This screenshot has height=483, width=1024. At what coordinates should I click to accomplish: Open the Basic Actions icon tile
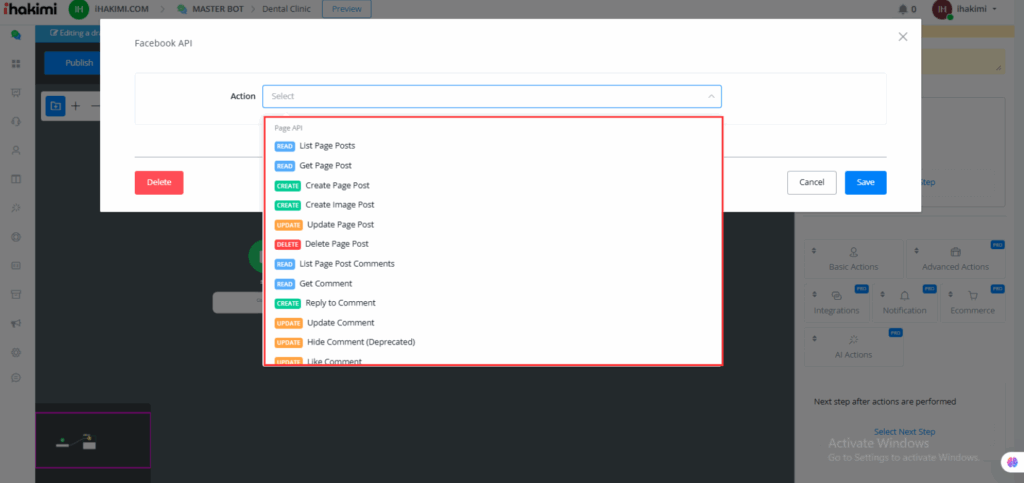click(853, 258)
